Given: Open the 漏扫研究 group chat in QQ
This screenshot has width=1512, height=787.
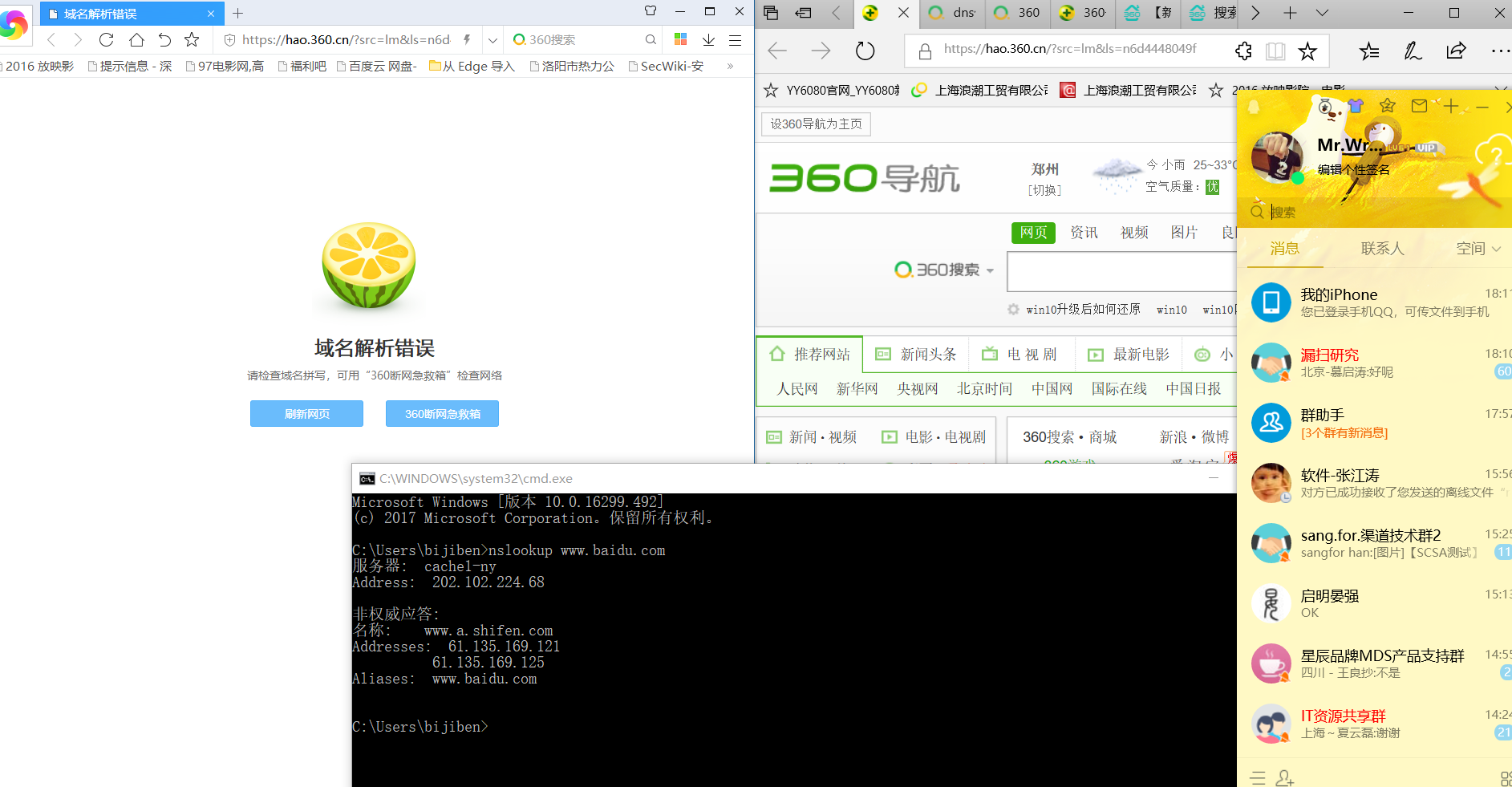Looking at the screenshot, I should point(1374,363).
